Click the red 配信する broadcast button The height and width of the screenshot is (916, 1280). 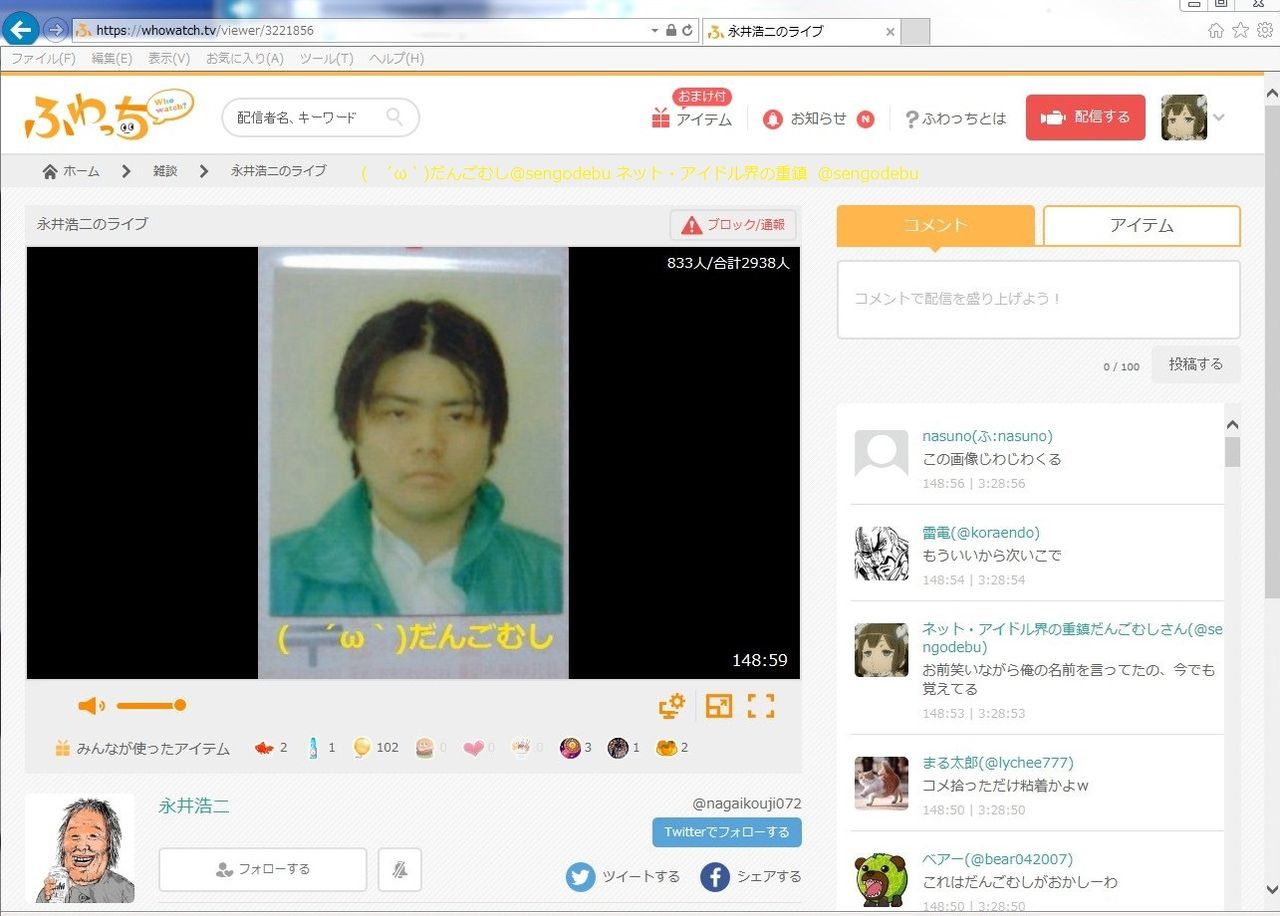[x=1085, y=116]
